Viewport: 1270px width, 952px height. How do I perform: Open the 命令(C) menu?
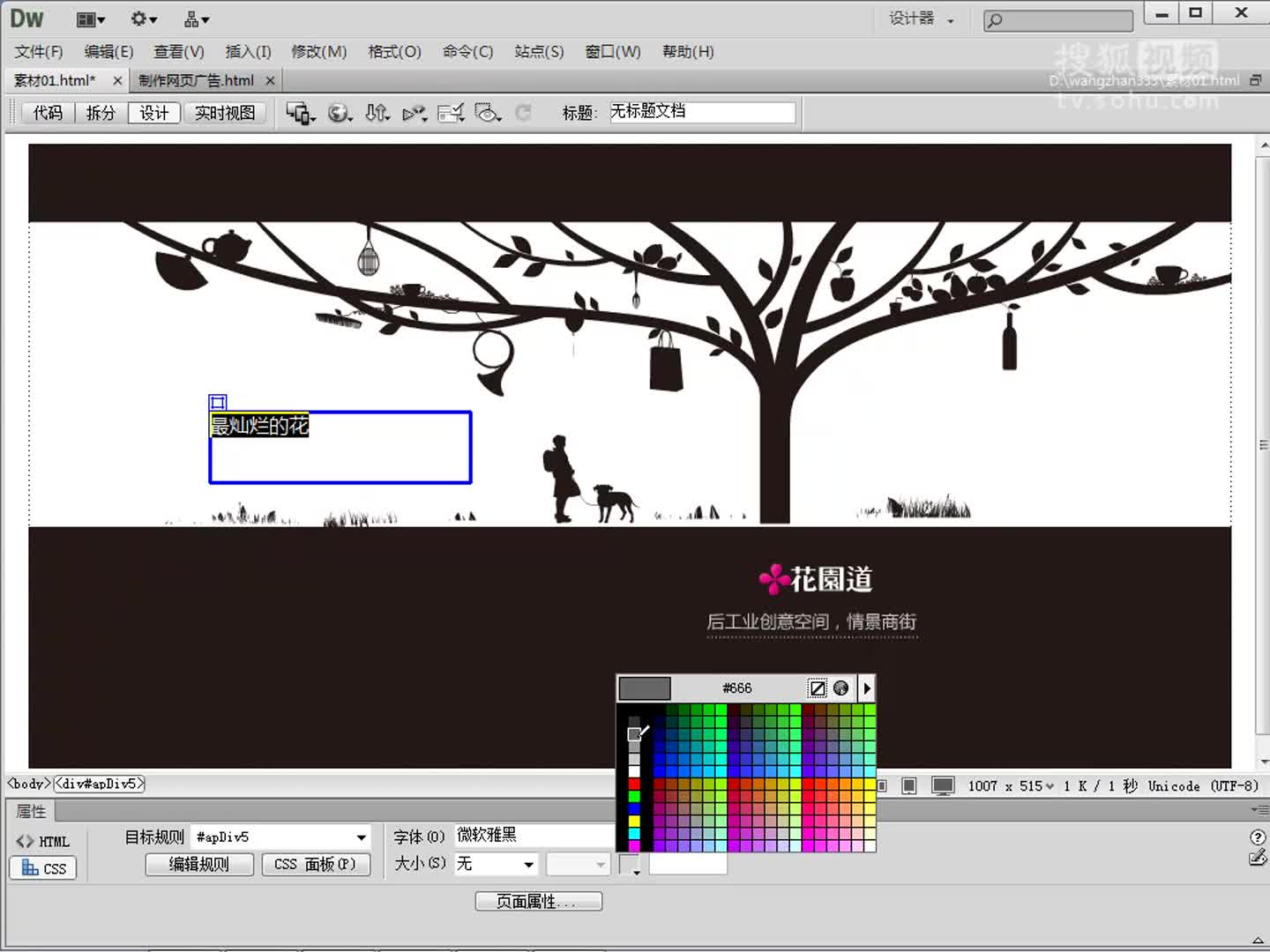click(467, 52)
